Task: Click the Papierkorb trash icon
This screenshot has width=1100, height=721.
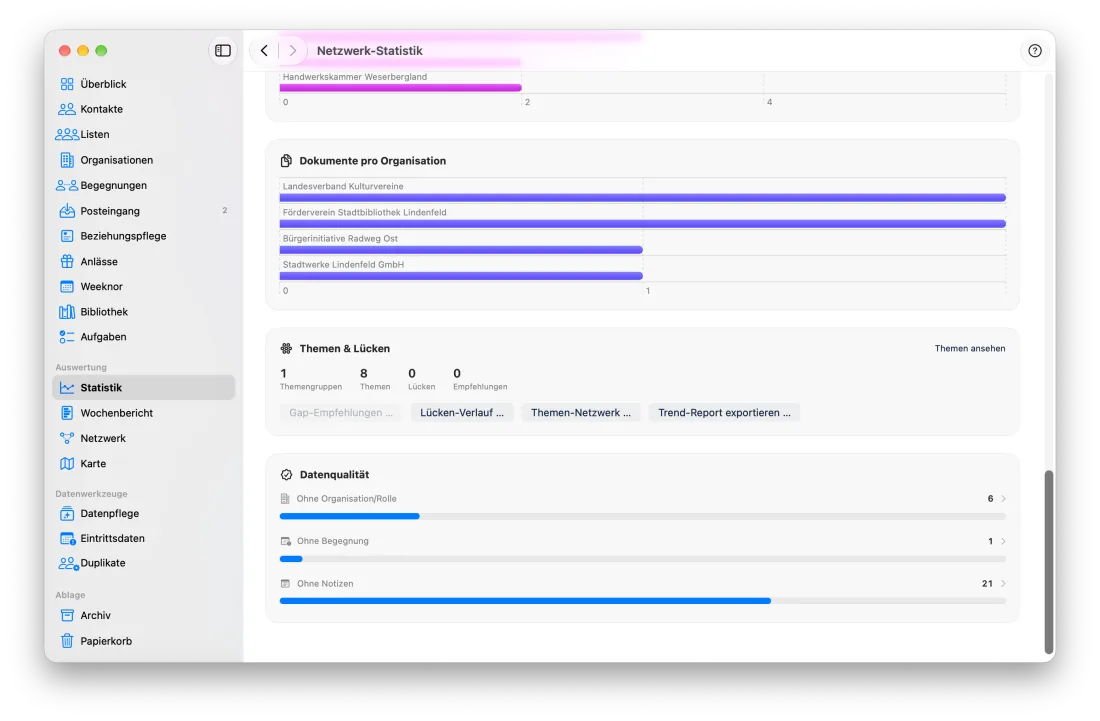Action: point(67,640)
